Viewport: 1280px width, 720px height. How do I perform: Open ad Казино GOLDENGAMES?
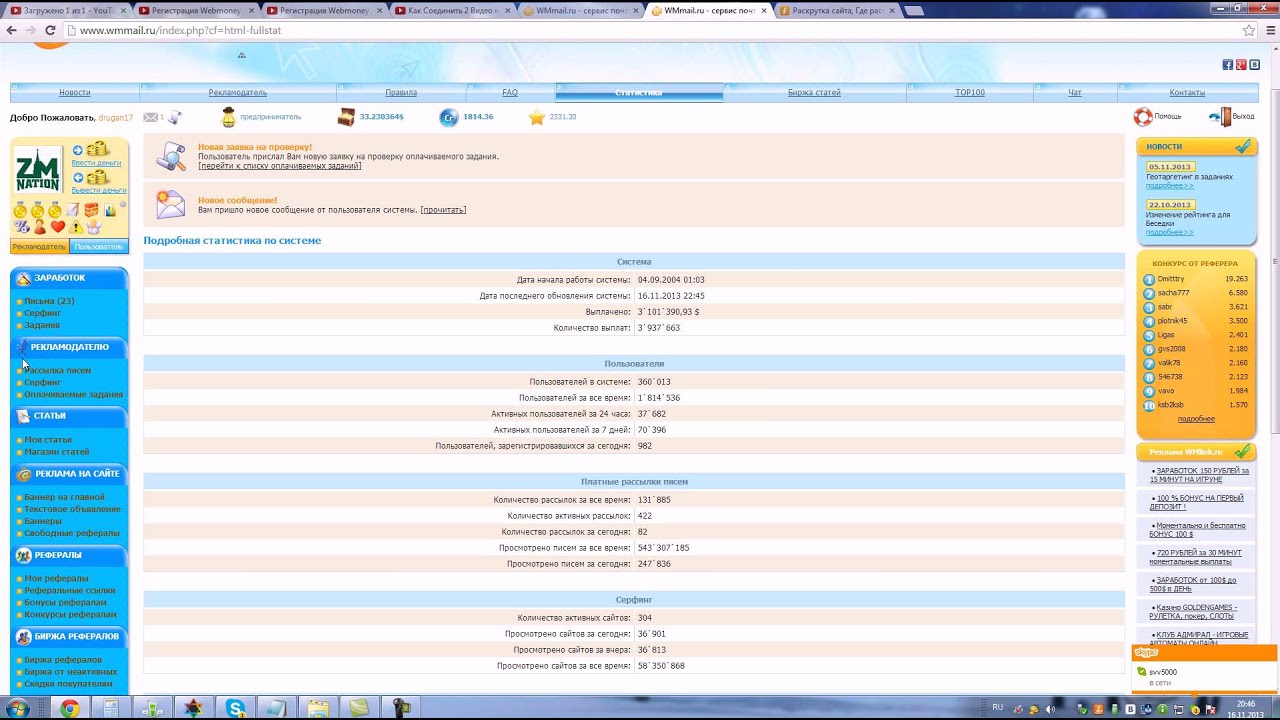pyautogui.click(x=1194, y=612)
